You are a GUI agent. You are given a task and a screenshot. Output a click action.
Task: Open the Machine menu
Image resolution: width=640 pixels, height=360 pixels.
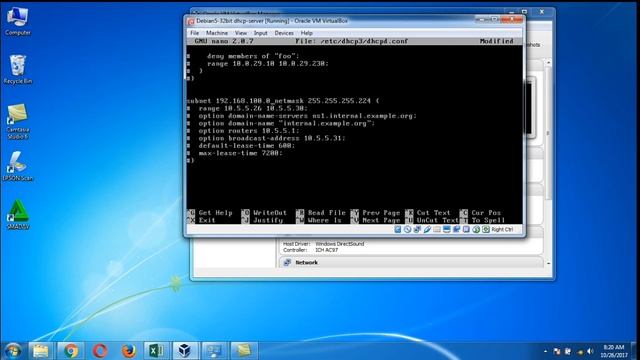(x=217, y=33)
